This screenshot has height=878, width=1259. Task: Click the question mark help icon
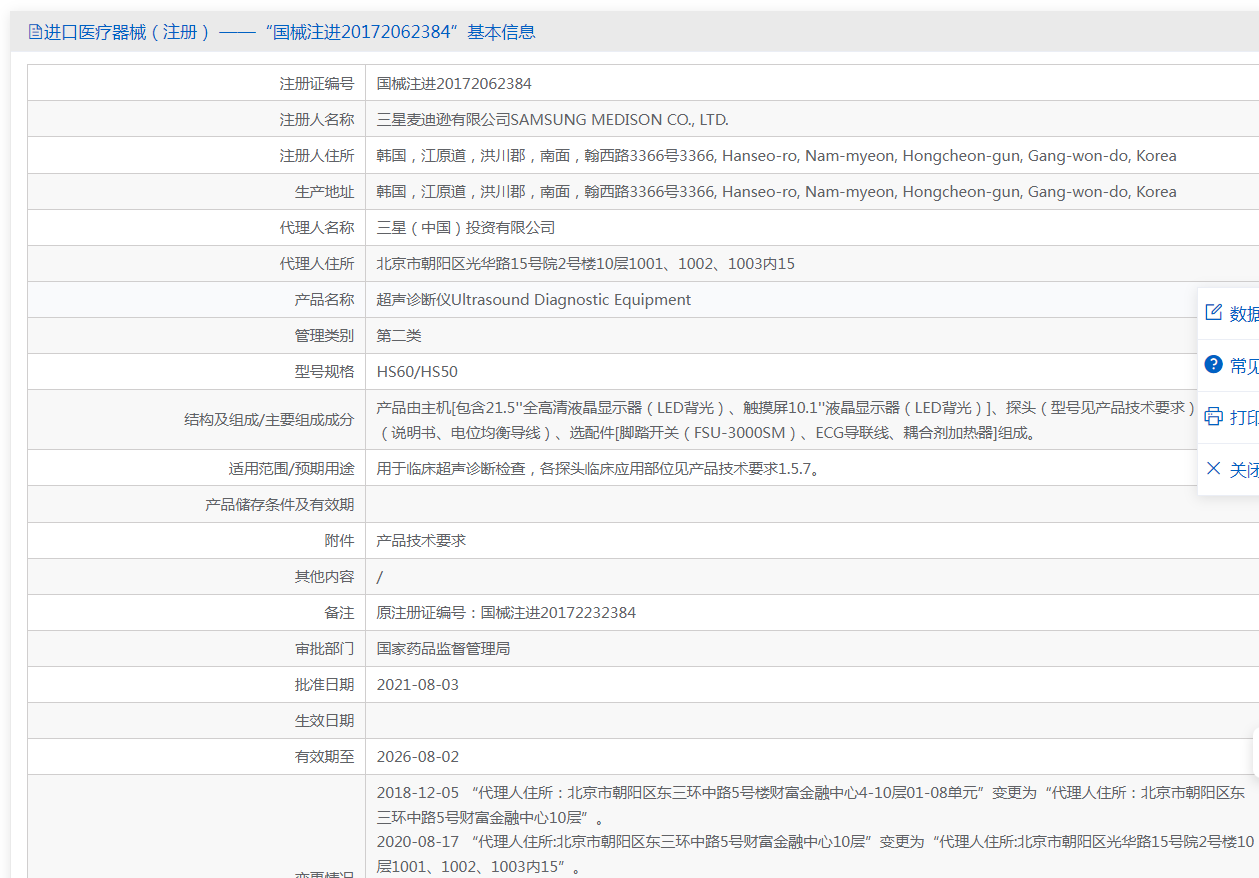tap(1214, 365)
